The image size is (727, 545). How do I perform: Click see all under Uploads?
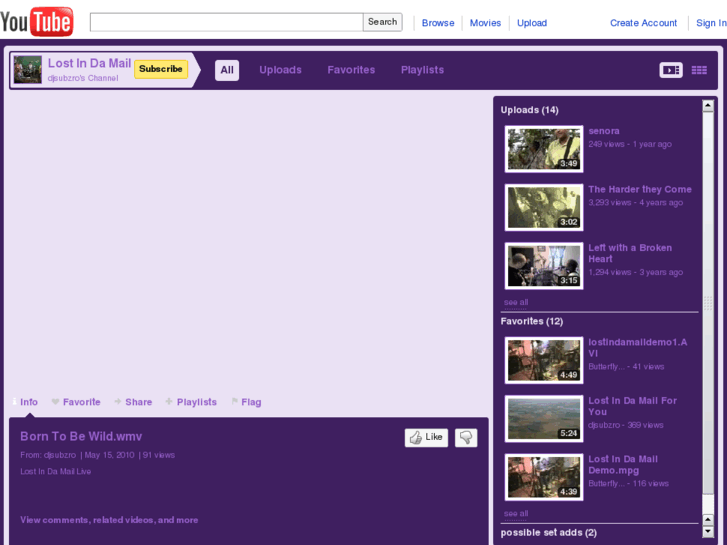516,302
